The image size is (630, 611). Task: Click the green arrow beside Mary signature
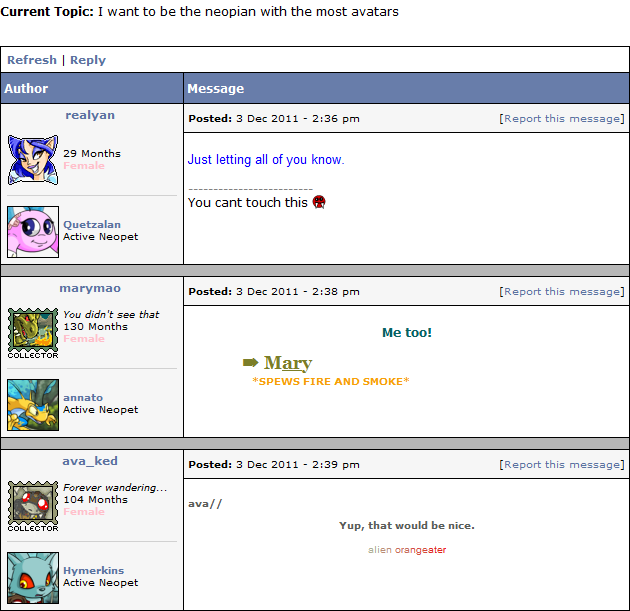click(251, 363)
